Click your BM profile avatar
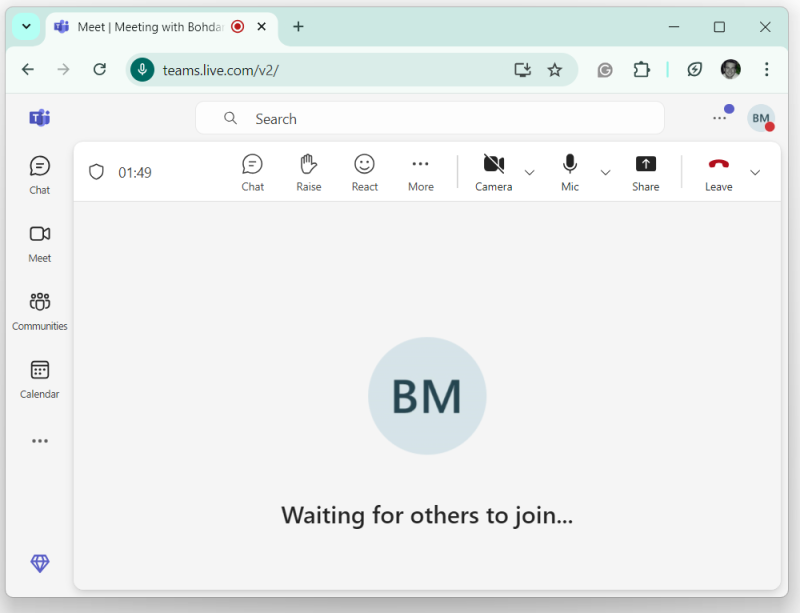 760,118
